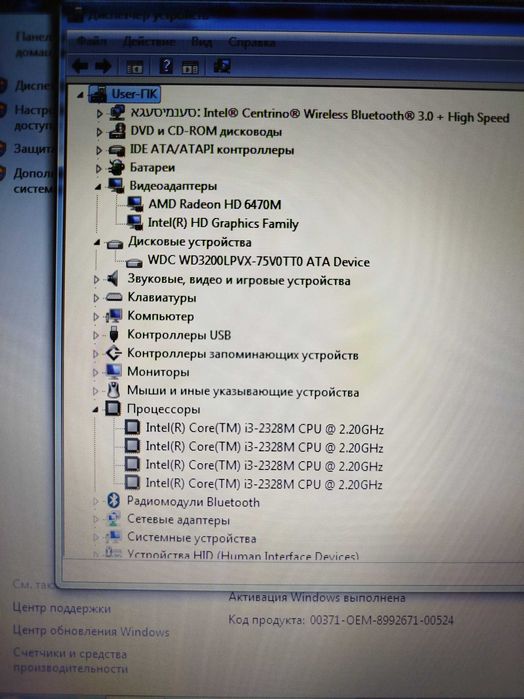Collapse the Дисковые устройства node

[x=97, y=243]
